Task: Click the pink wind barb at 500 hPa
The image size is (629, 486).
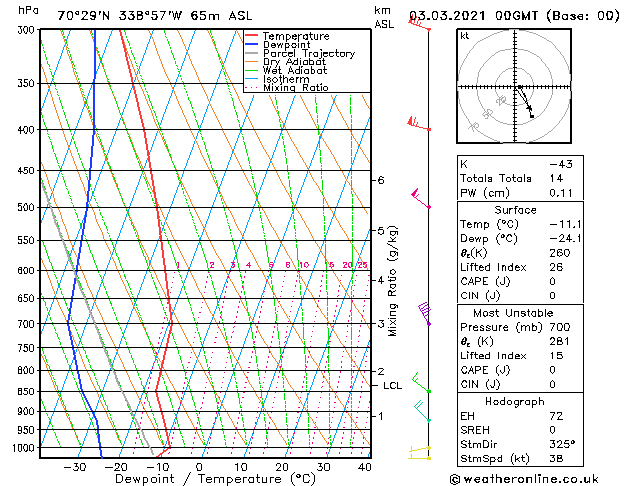Action: pos(421,198)
